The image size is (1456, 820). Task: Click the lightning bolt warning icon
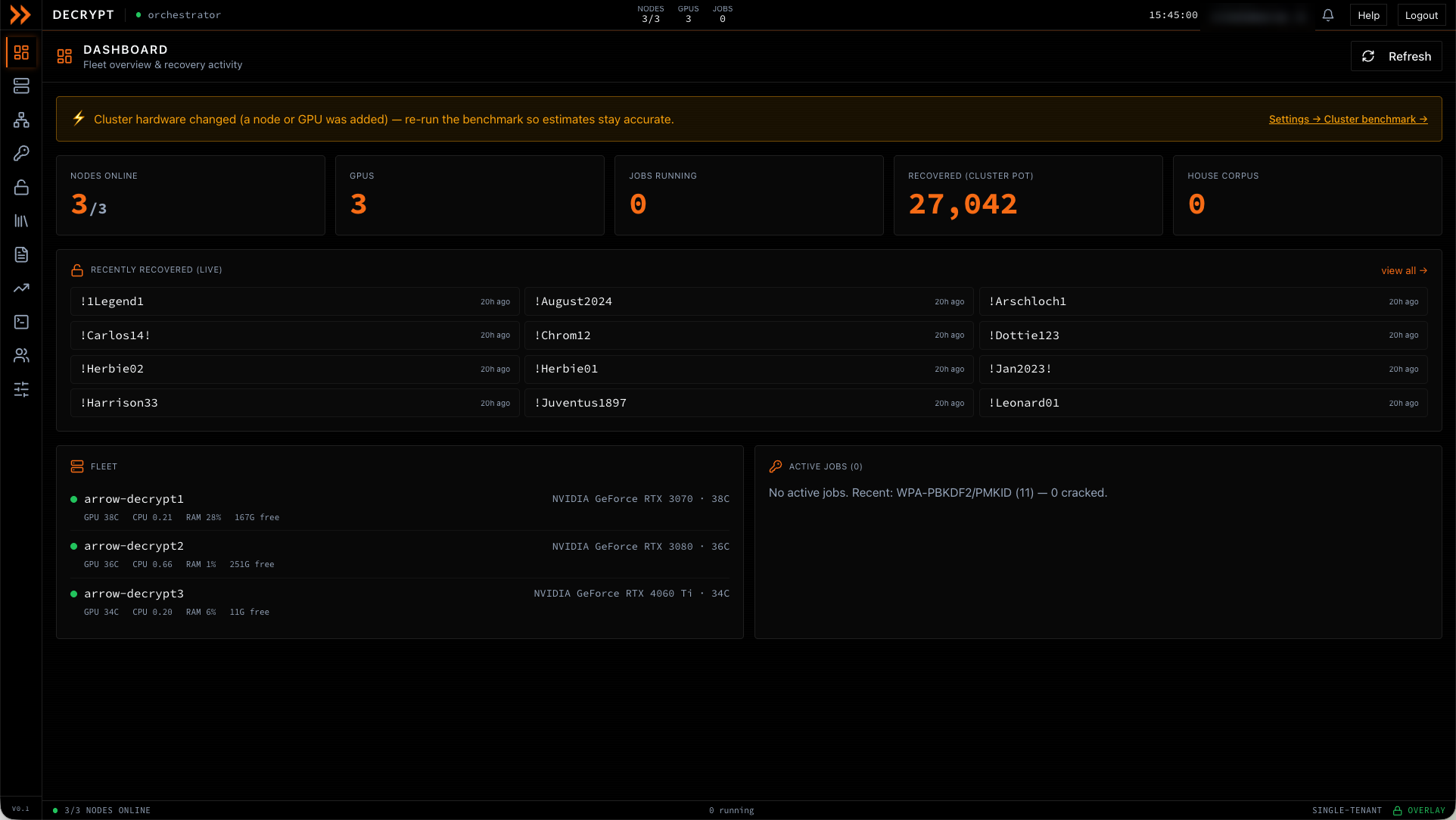tap(79, 118)
